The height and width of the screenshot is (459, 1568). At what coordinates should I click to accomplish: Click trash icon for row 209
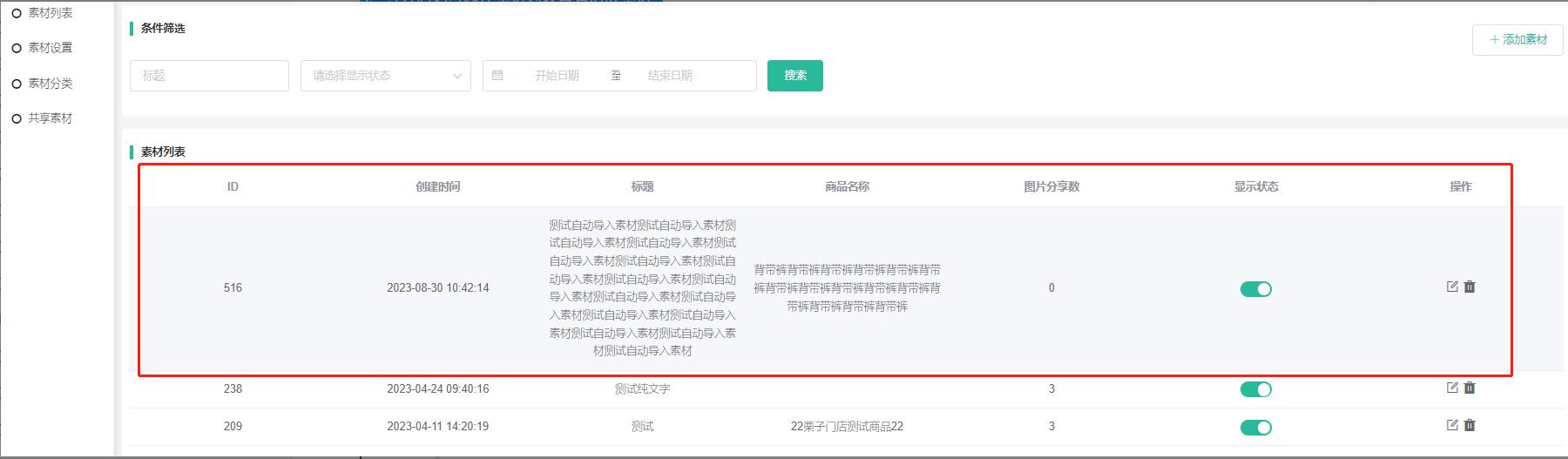(x=1470, y=425)
